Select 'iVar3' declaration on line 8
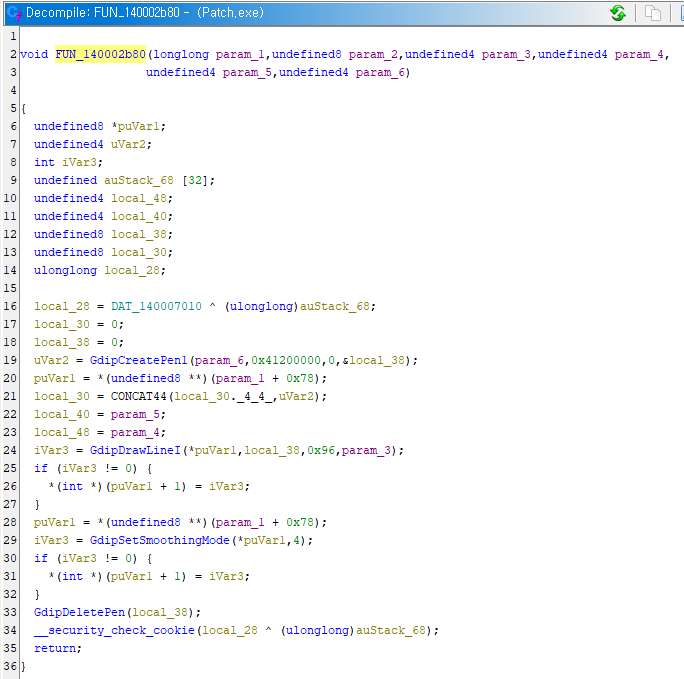 point(79,163)
